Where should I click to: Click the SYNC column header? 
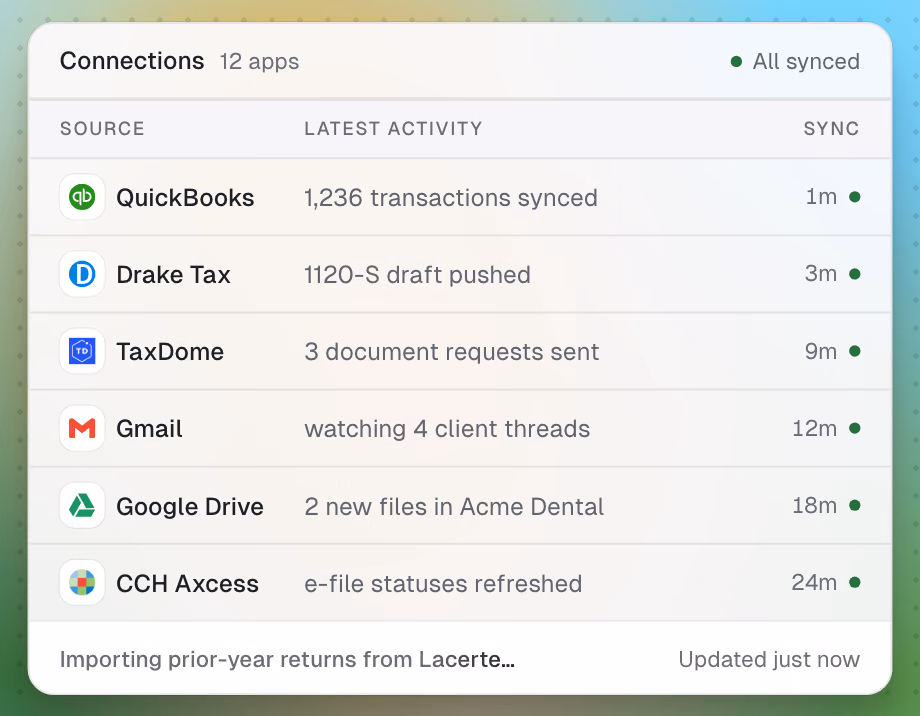[x=831, y=129]
